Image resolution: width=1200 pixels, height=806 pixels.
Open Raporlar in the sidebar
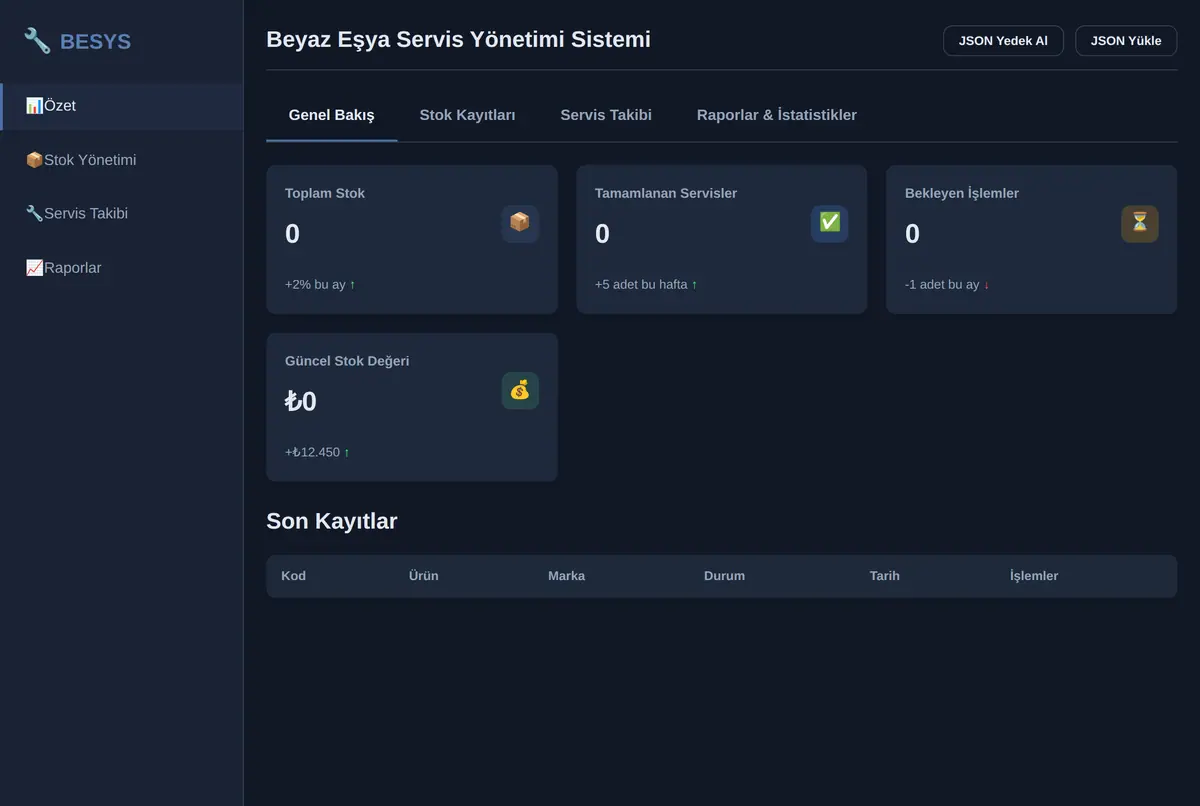pos(121,268)
